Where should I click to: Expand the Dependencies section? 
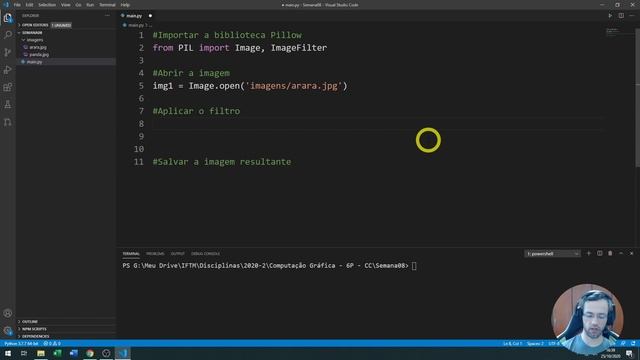35,336
